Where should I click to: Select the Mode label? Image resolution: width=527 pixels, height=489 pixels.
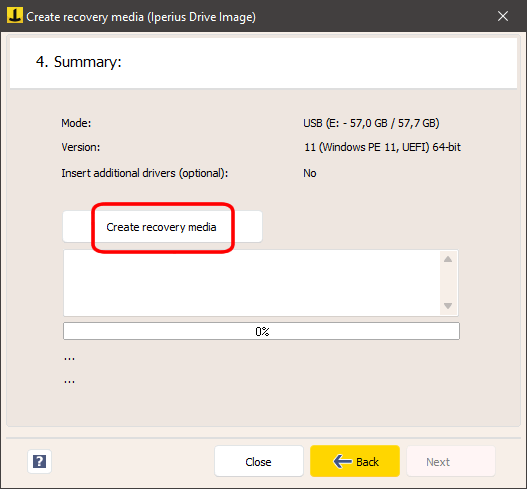point(76,123)
